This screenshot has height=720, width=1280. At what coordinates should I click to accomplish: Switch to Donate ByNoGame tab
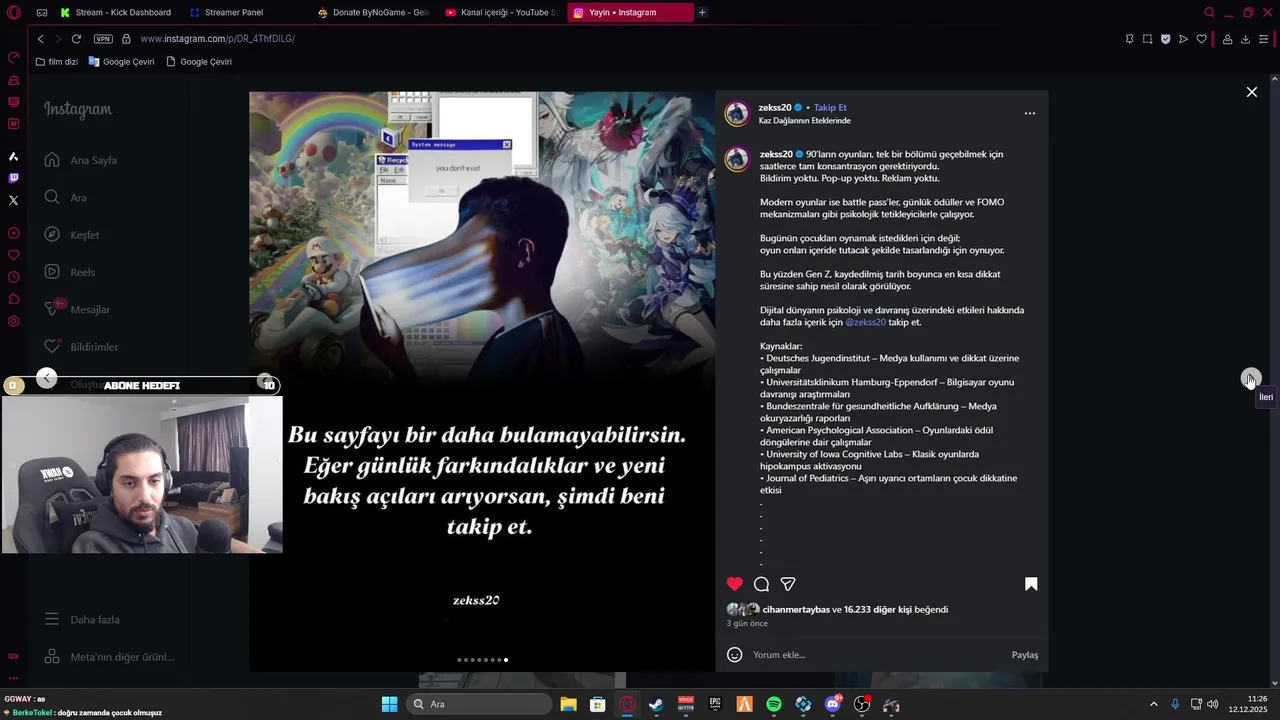coord(373,12)
